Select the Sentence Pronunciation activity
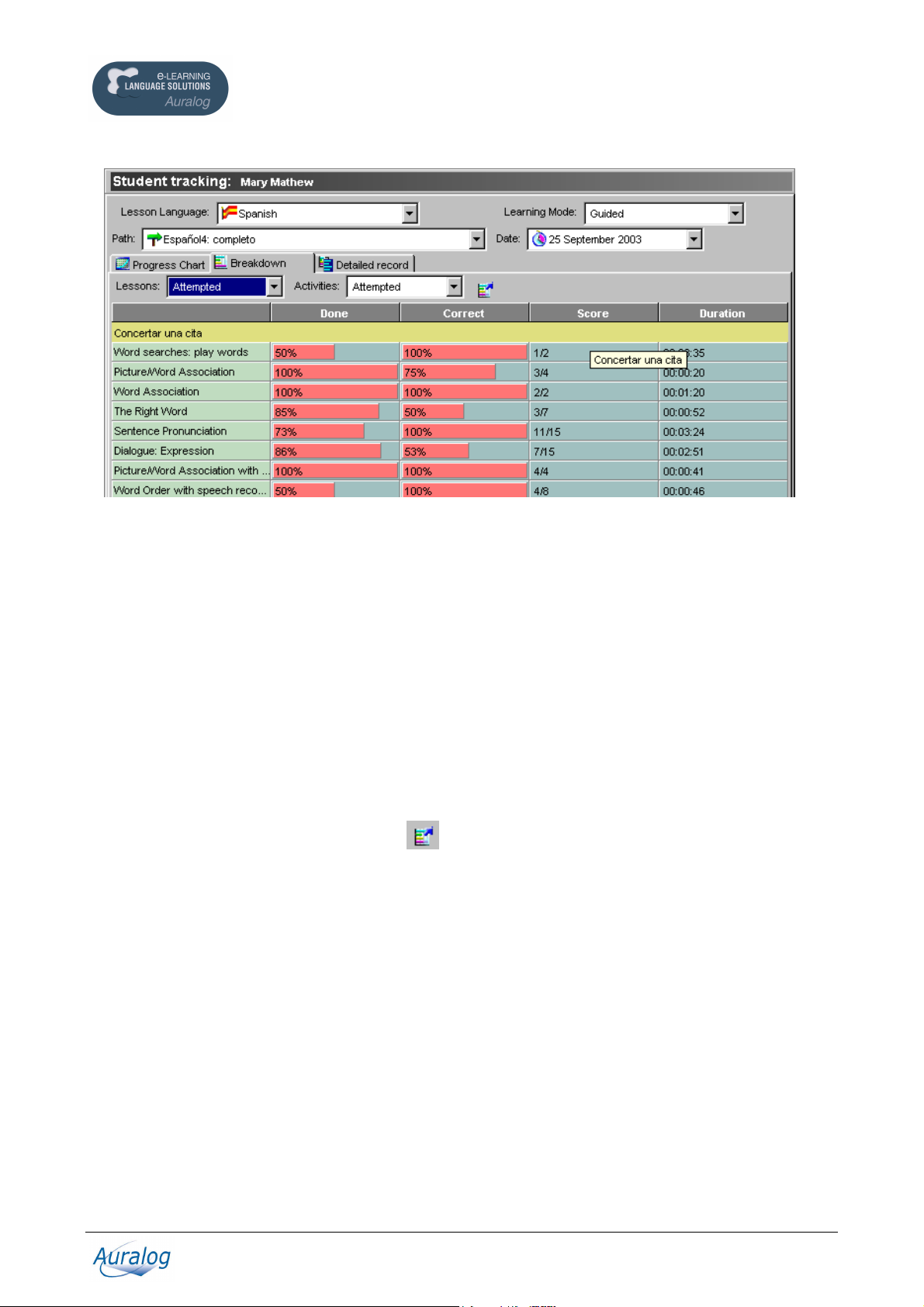The image size is (924, 1307). 449,431
